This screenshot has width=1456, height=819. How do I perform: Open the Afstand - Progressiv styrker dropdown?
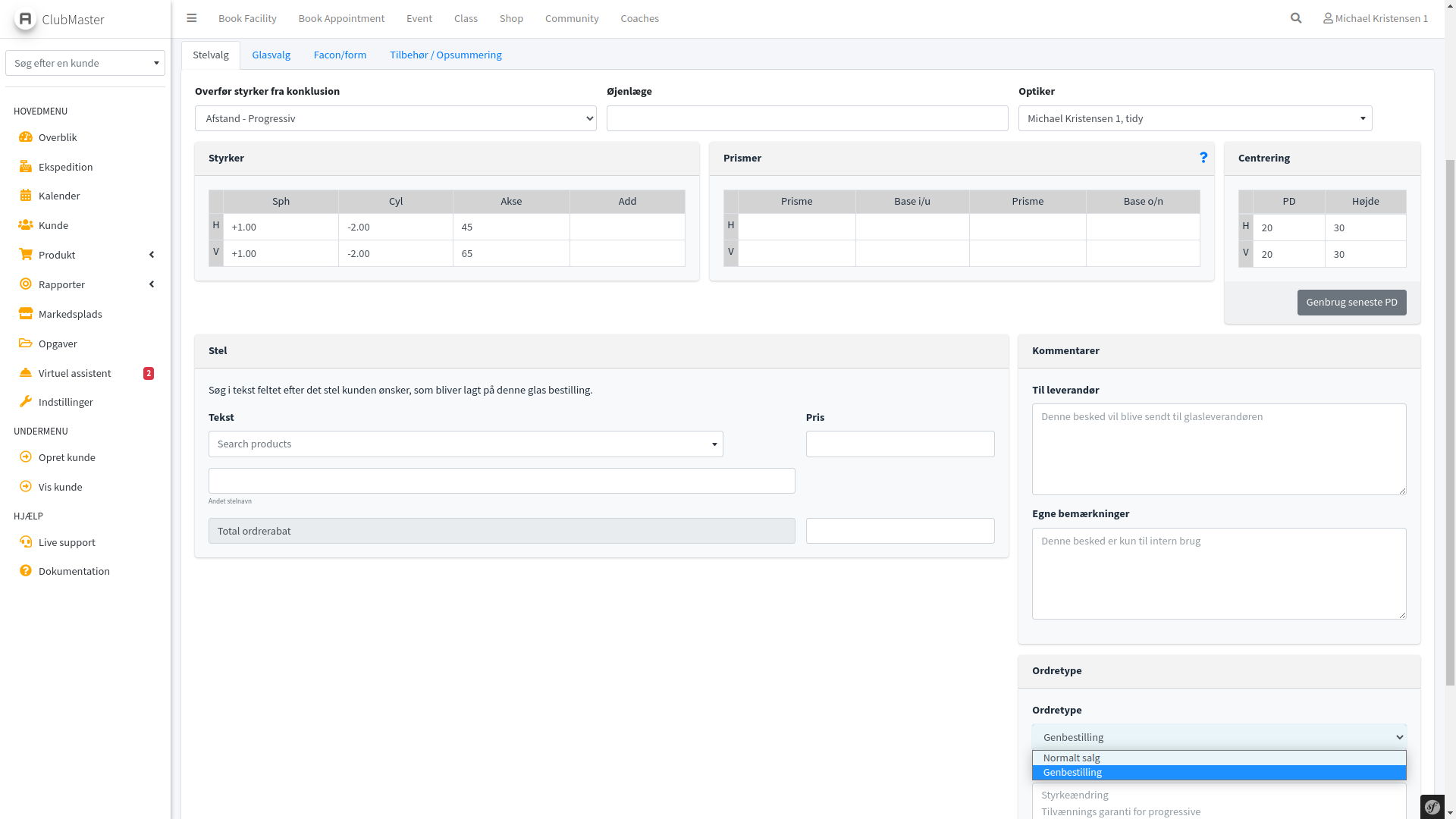(395, 118)
